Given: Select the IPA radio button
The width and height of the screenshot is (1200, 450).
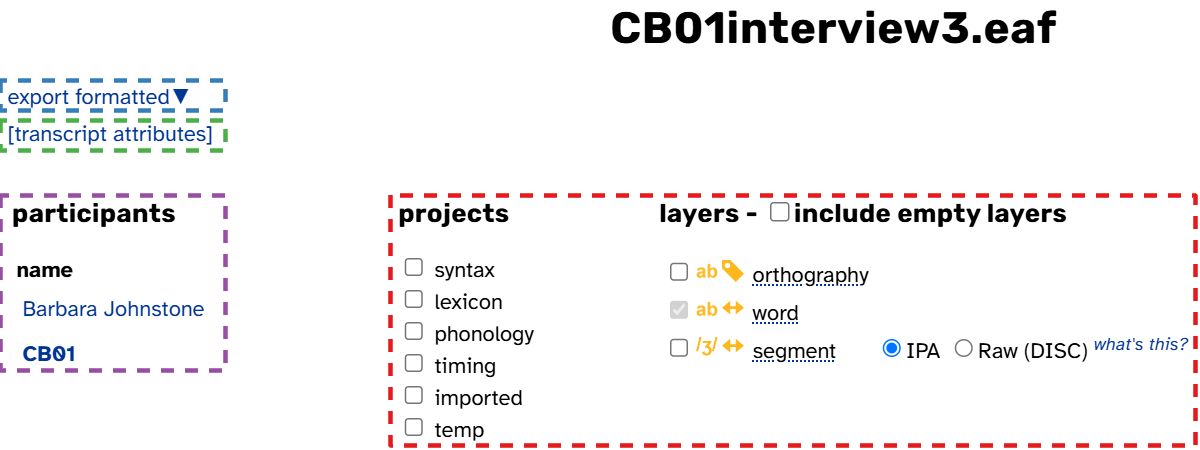Looking at the screenshot, I should [x=891, y=349].
